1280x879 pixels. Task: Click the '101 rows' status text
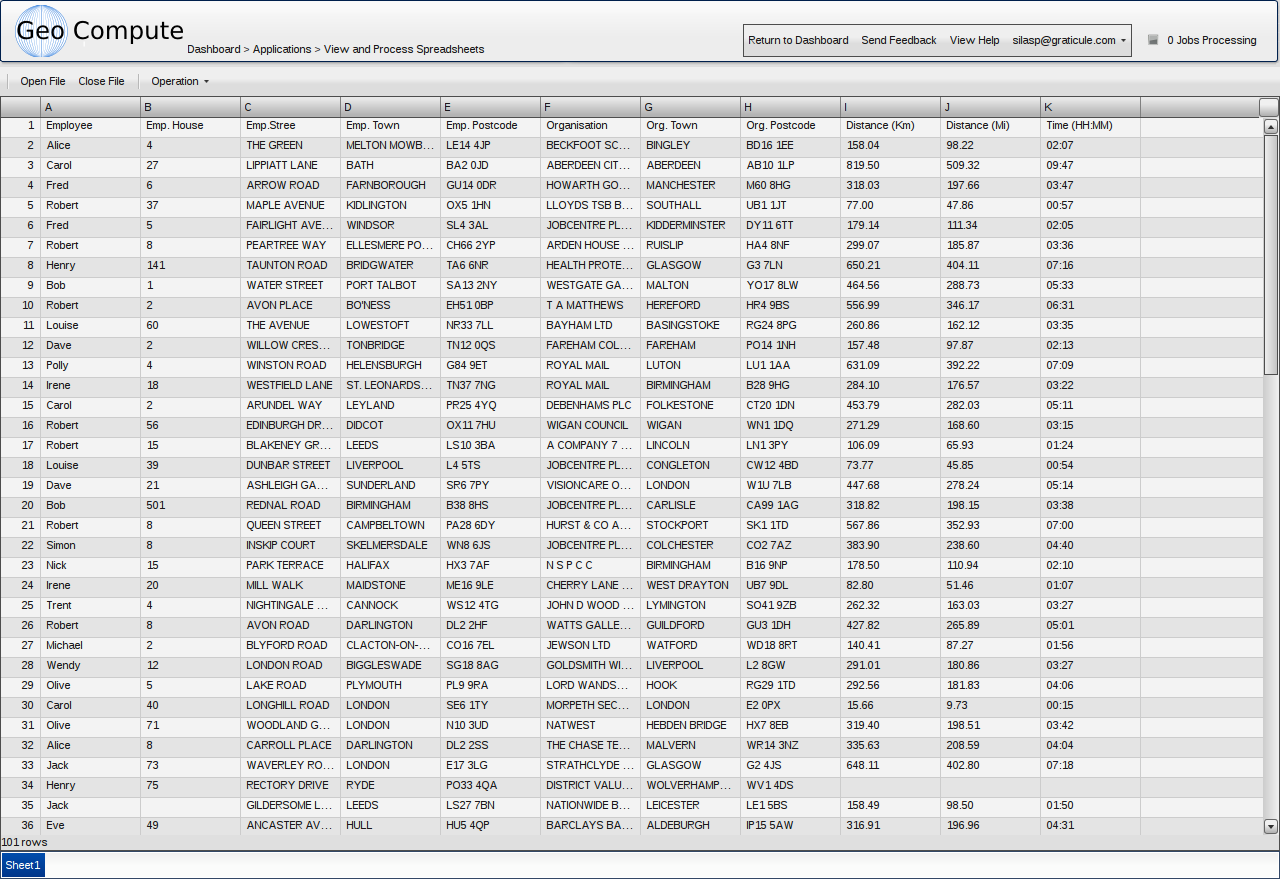[25, 842]
